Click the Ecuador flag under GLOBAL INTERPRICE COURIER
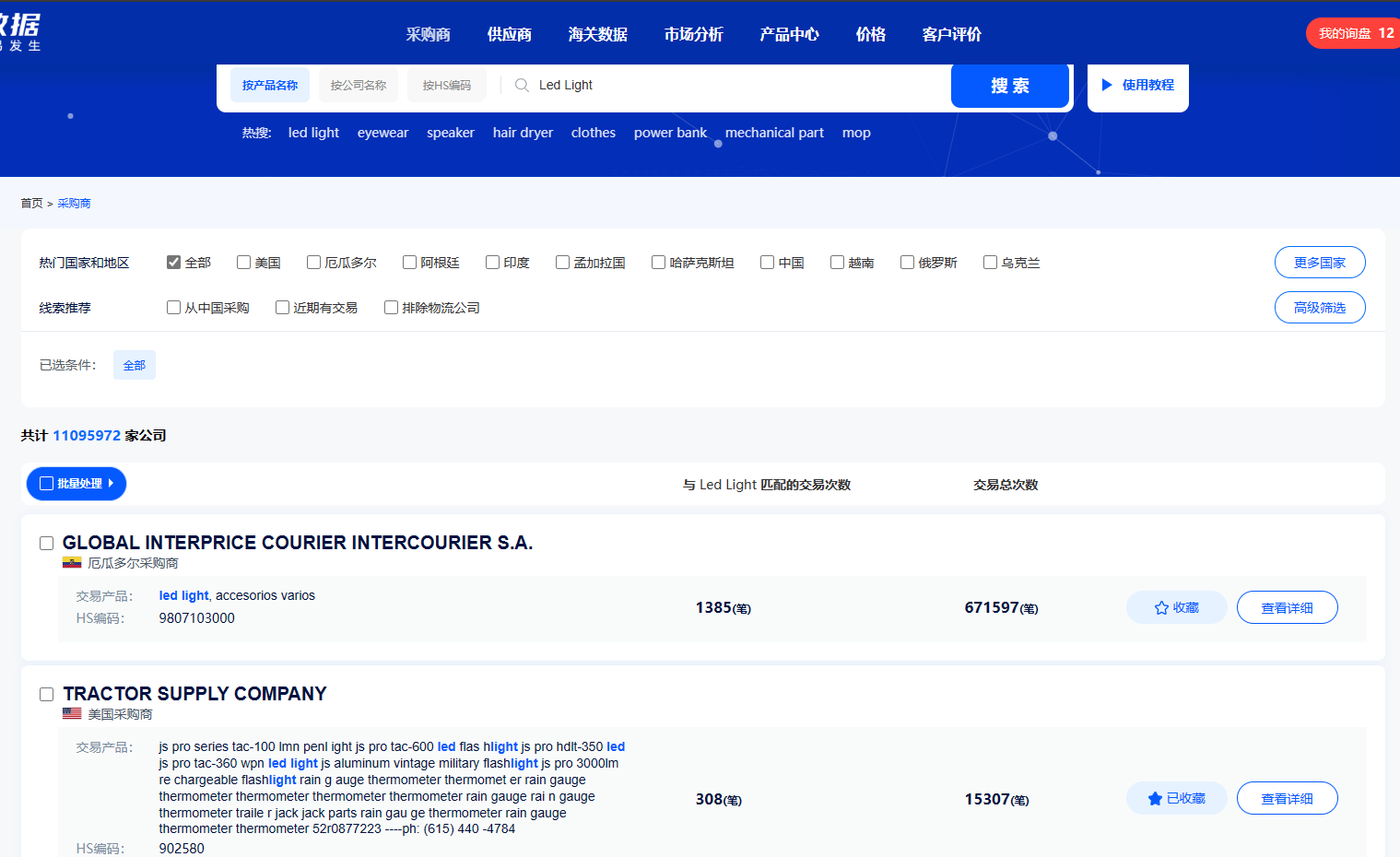The width and height of the screenshot is (1400, 857). [x=72, y=562]
